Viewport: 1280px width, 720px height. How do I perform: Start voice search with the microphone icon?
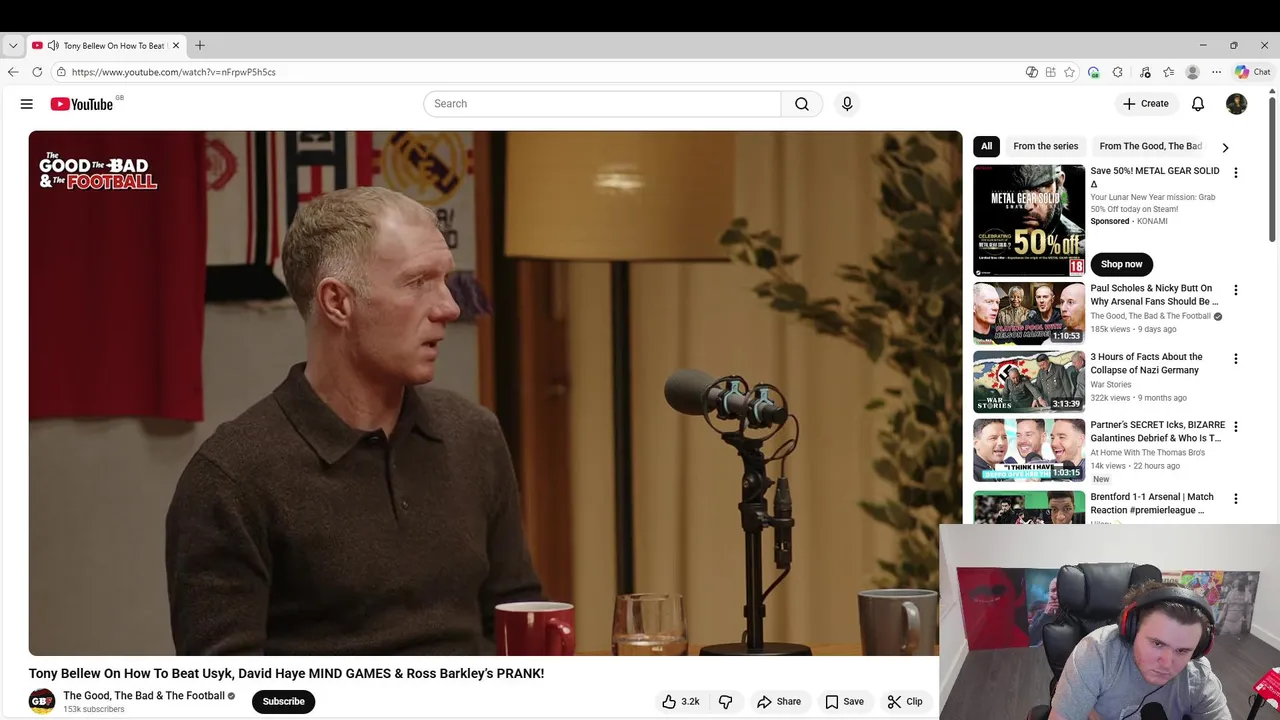coord(847,104)
